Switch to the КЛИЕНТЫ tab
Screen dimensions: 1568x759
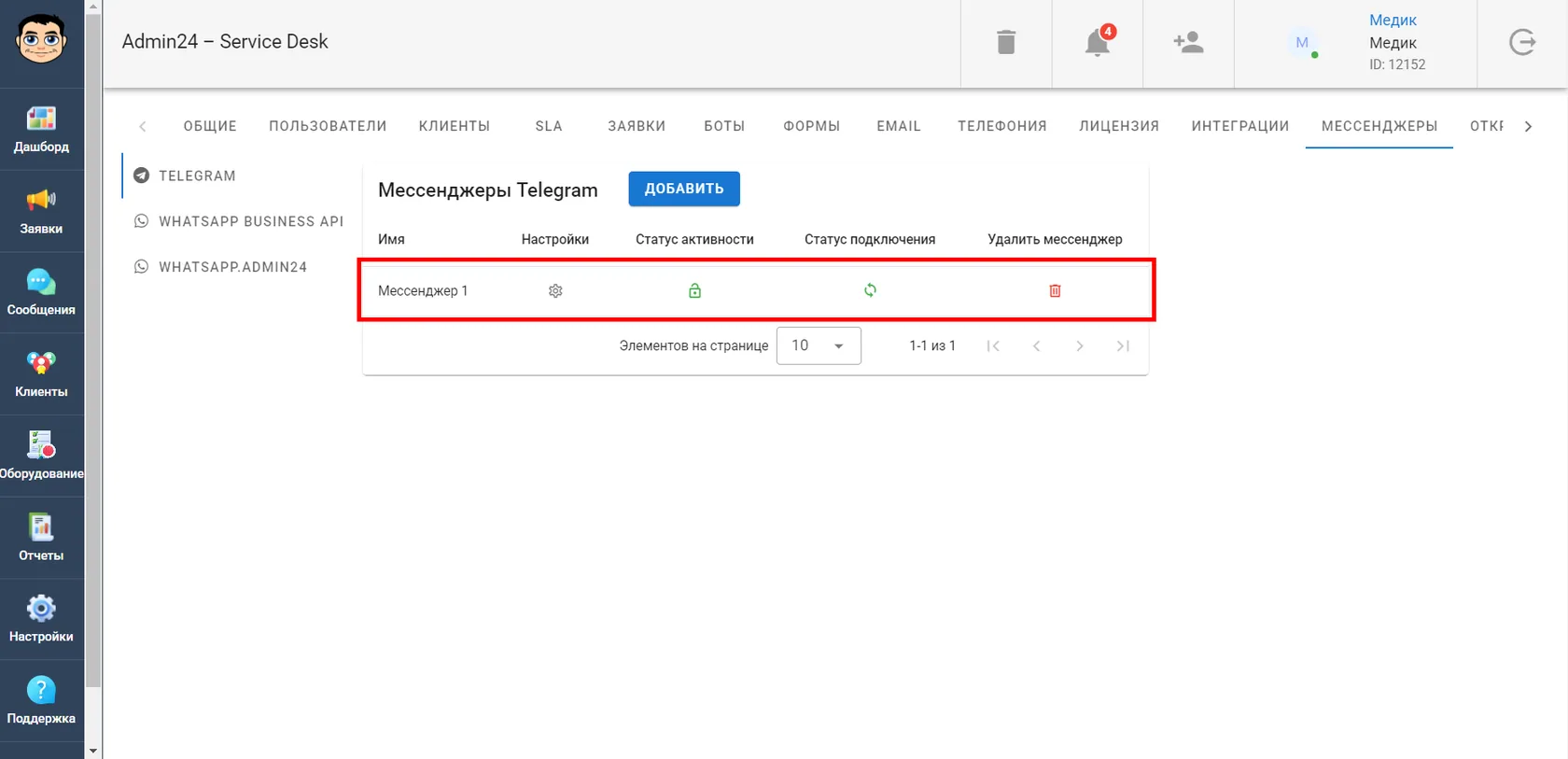455,126
